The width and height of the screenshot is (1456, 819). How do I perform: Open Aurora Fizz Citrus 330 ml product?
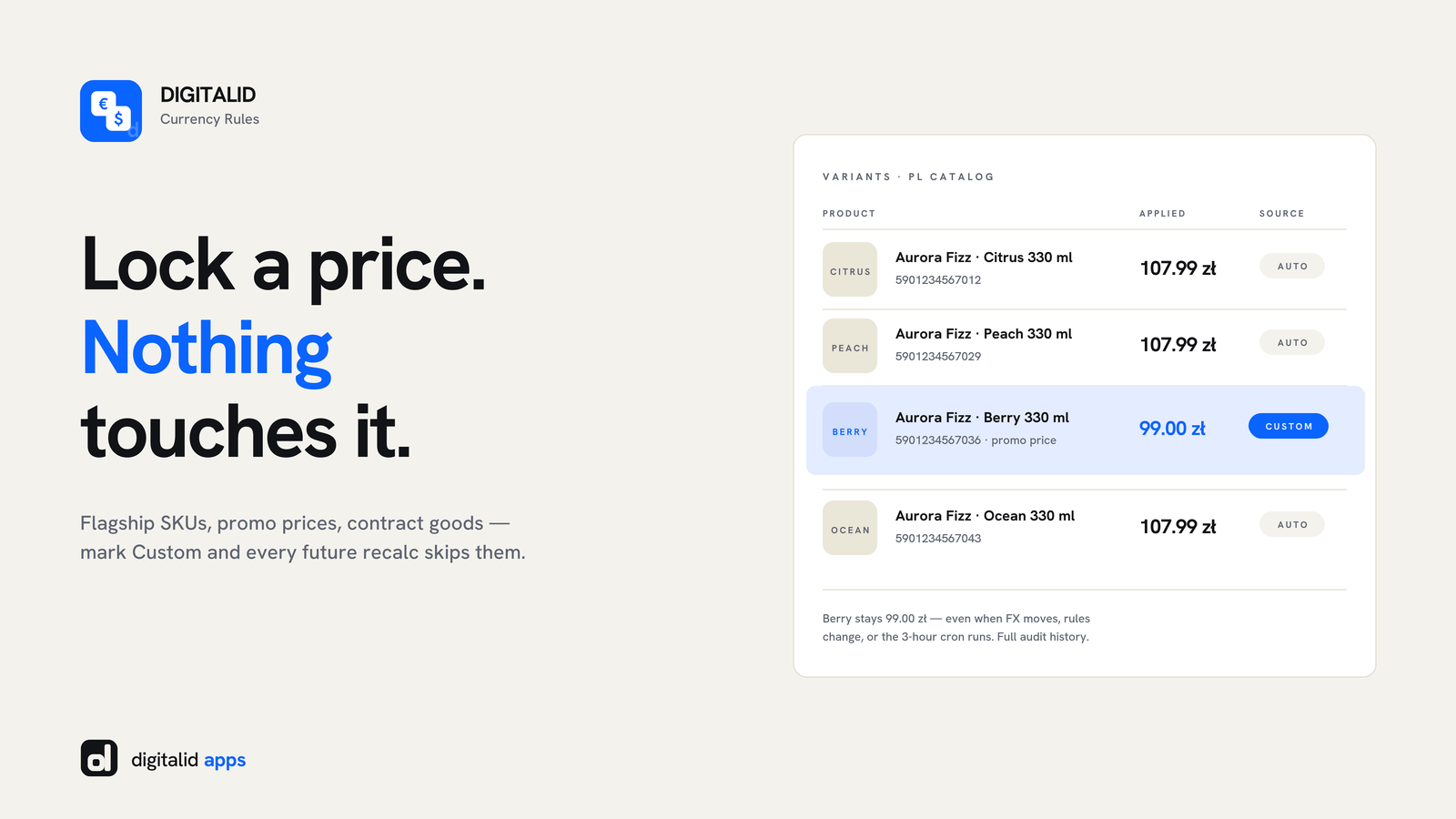984,258
